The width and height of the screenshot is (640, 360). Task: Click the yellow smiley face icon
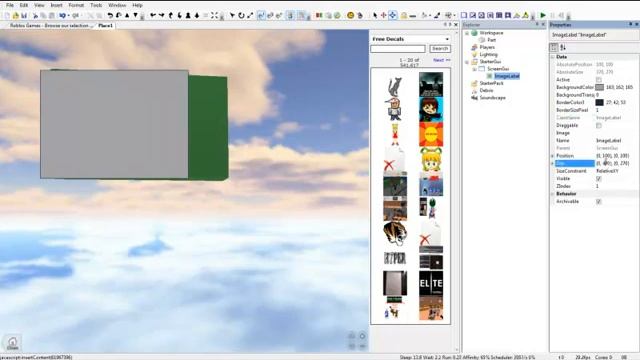351,16
